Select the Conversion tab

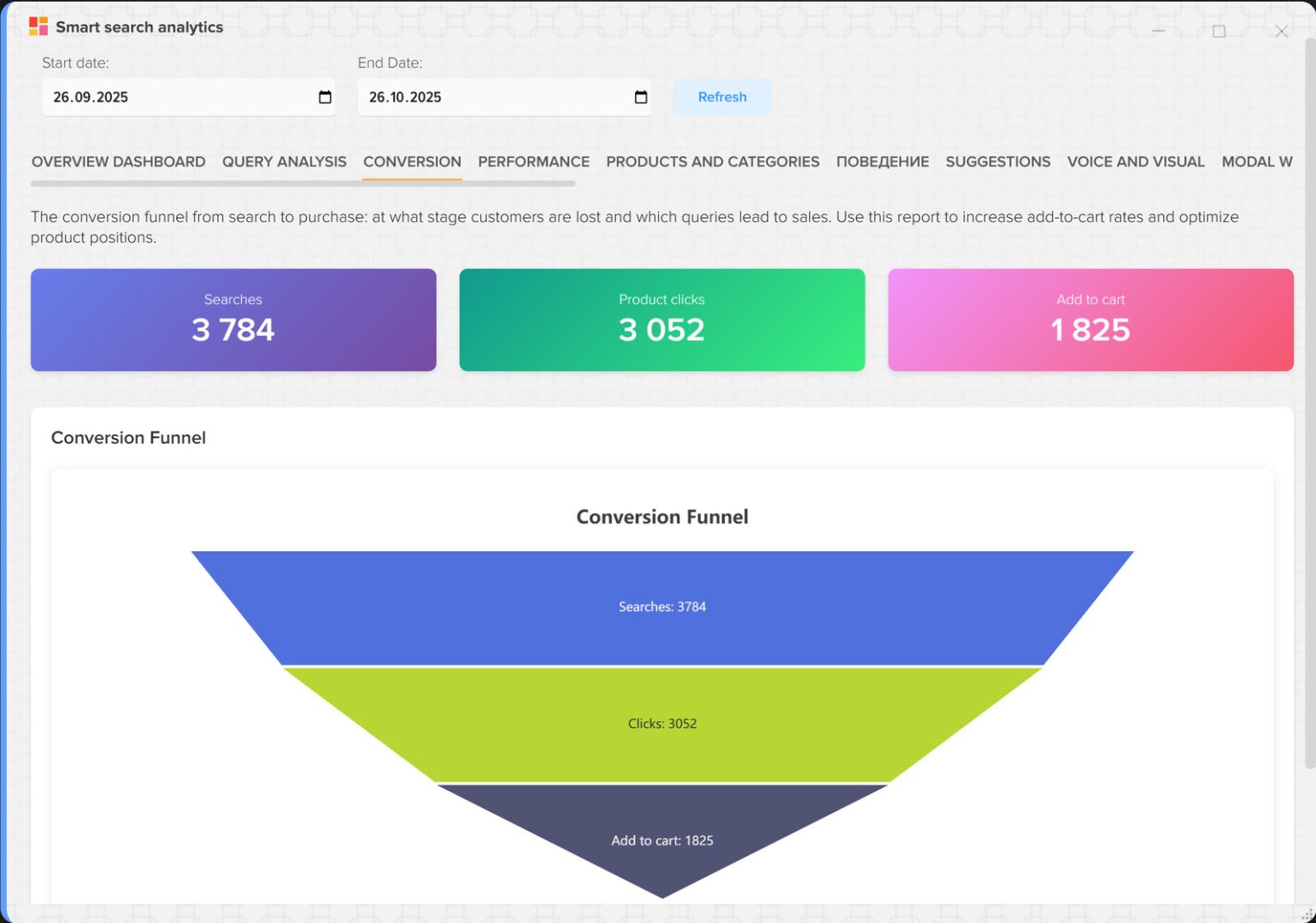click(x=412, y=162)
